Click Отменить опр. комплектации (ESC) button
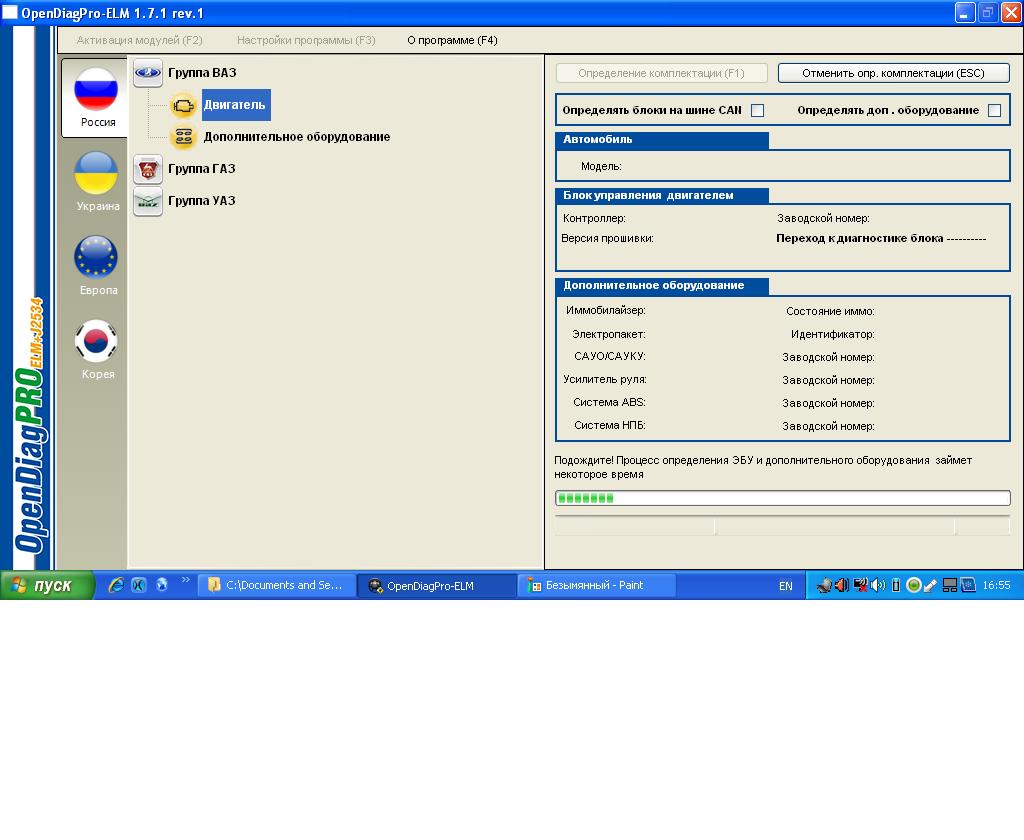Viewport: 1024px width, 840px height. [893, 73]
